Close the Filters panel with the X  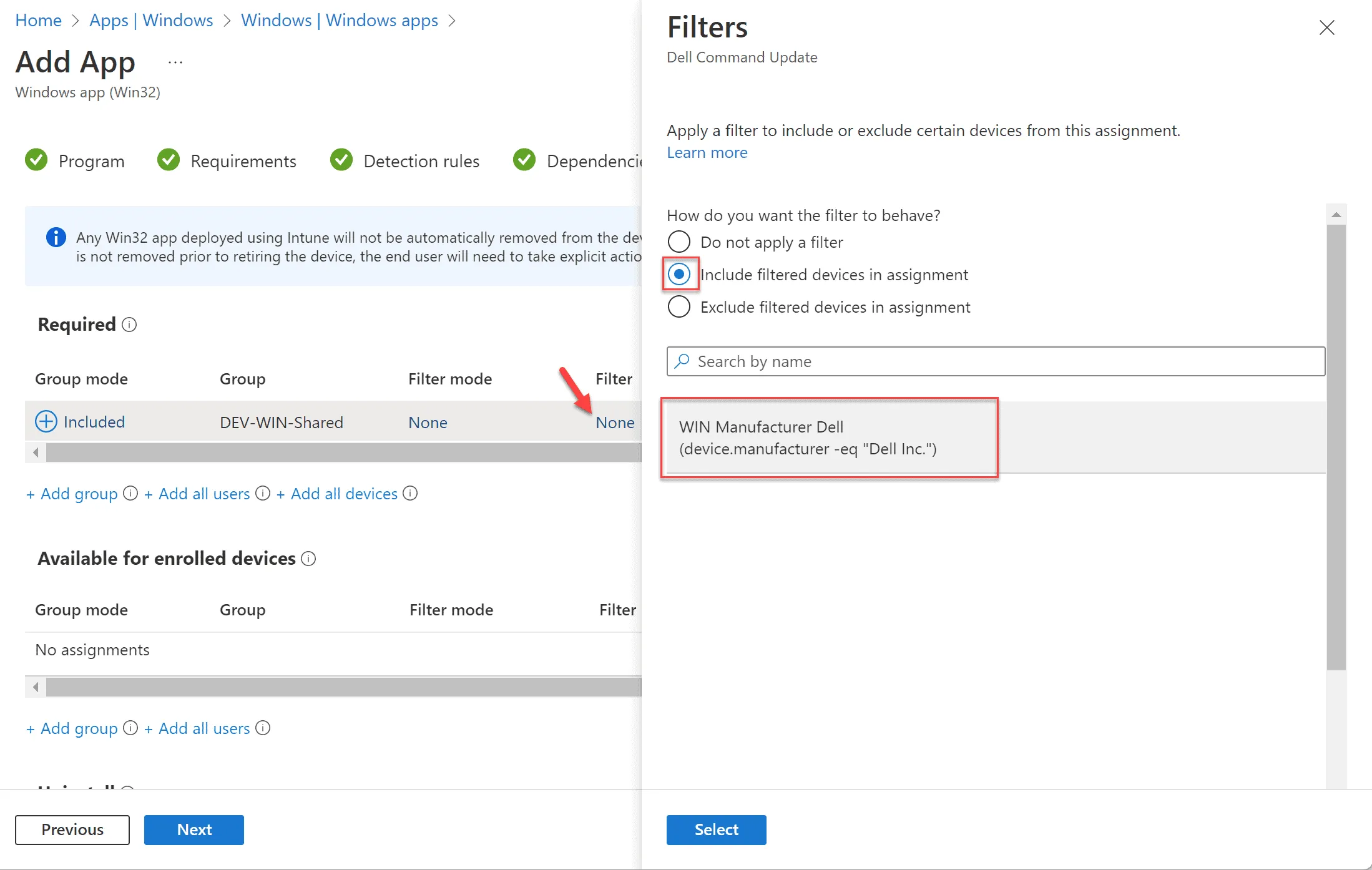point(1326,27)
